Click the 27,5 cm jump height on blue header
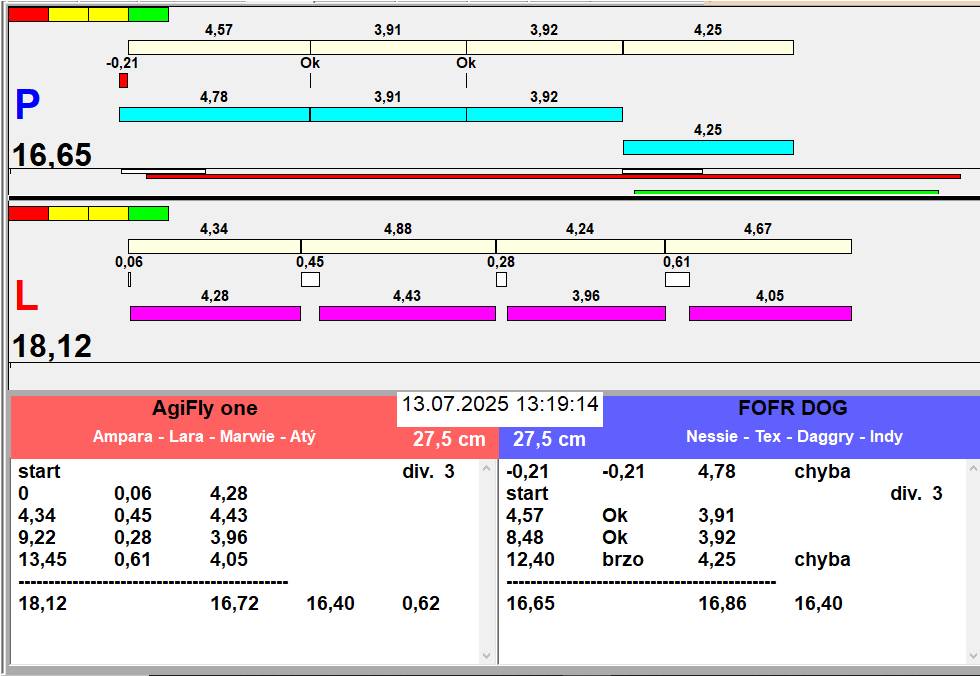Image resolution: width=980 pixels, height=676 pixels. (549, 439)
